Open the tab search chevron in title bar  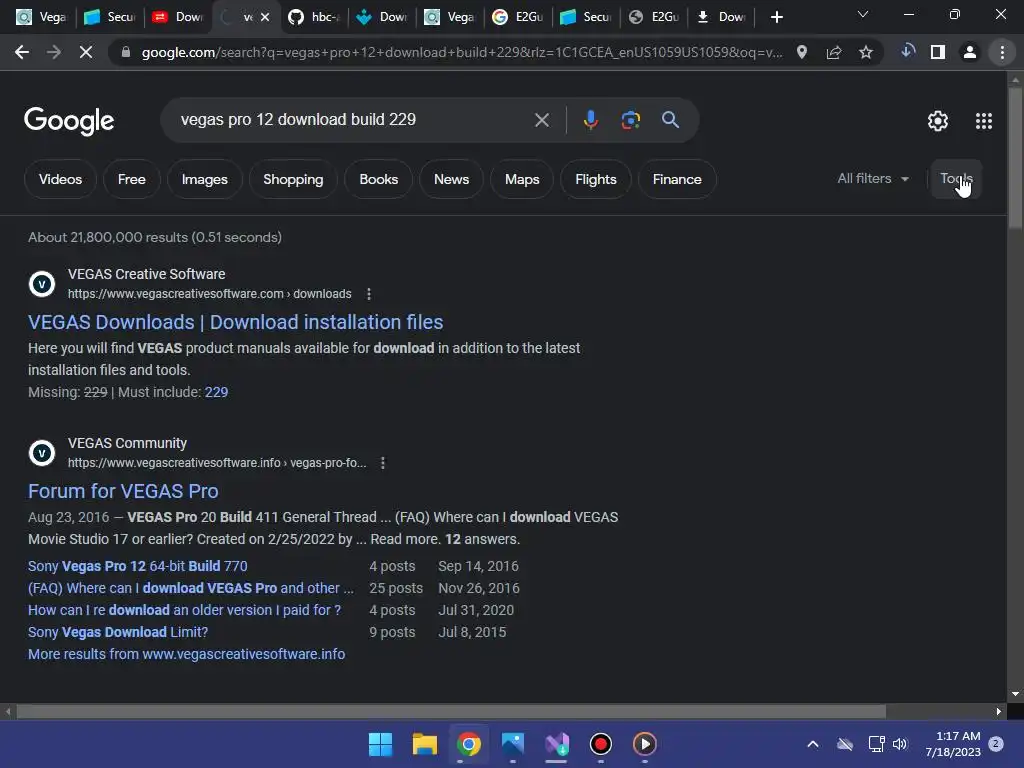pos(863,14)
